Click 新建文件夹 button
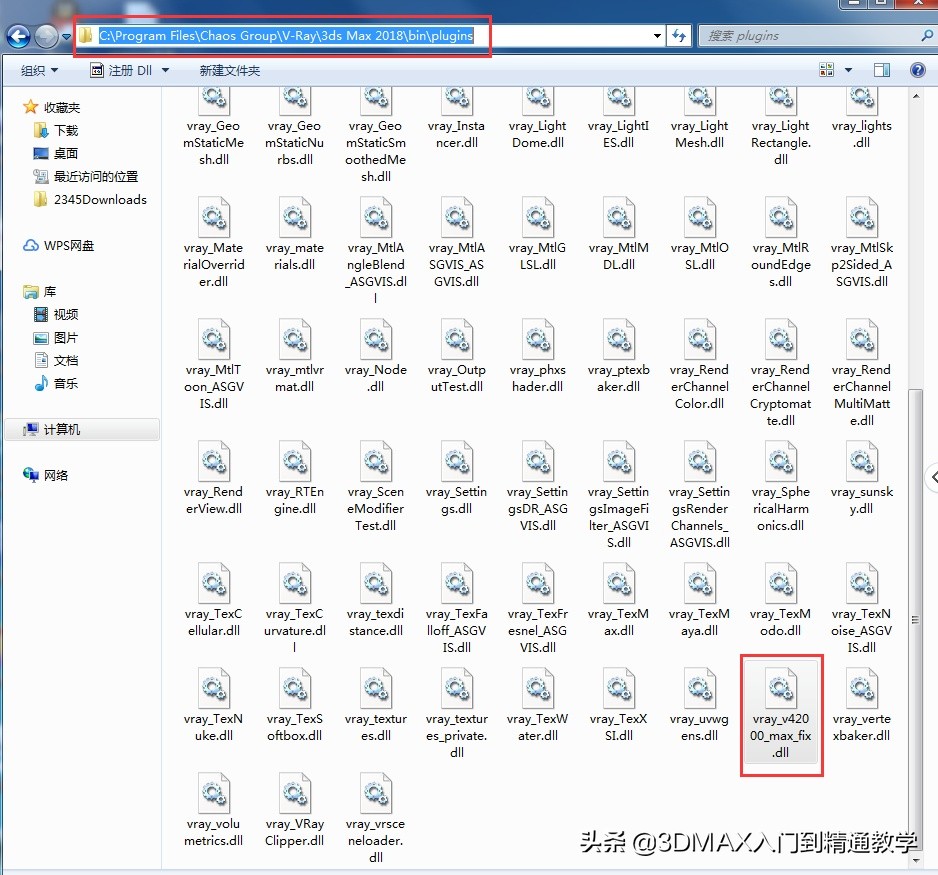938x875 pixels. point(230,71)
